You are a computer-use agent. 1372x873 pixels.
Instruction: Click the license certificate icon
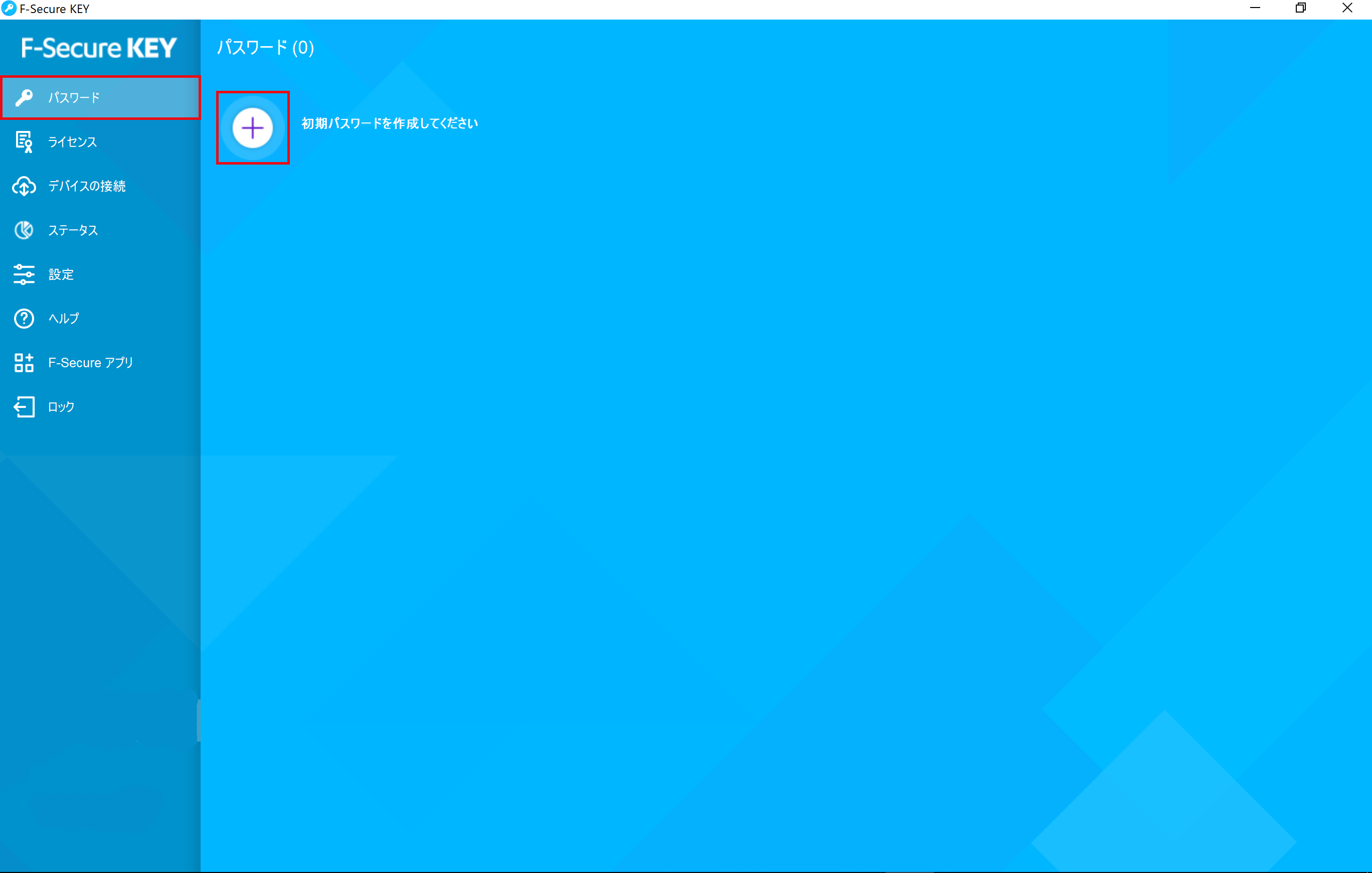24,142
